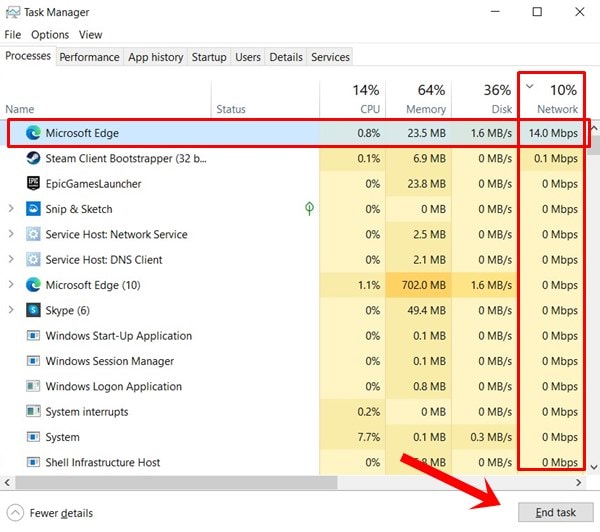Click the Steam Client Bootstrapper icon

(x=33, y=158)
